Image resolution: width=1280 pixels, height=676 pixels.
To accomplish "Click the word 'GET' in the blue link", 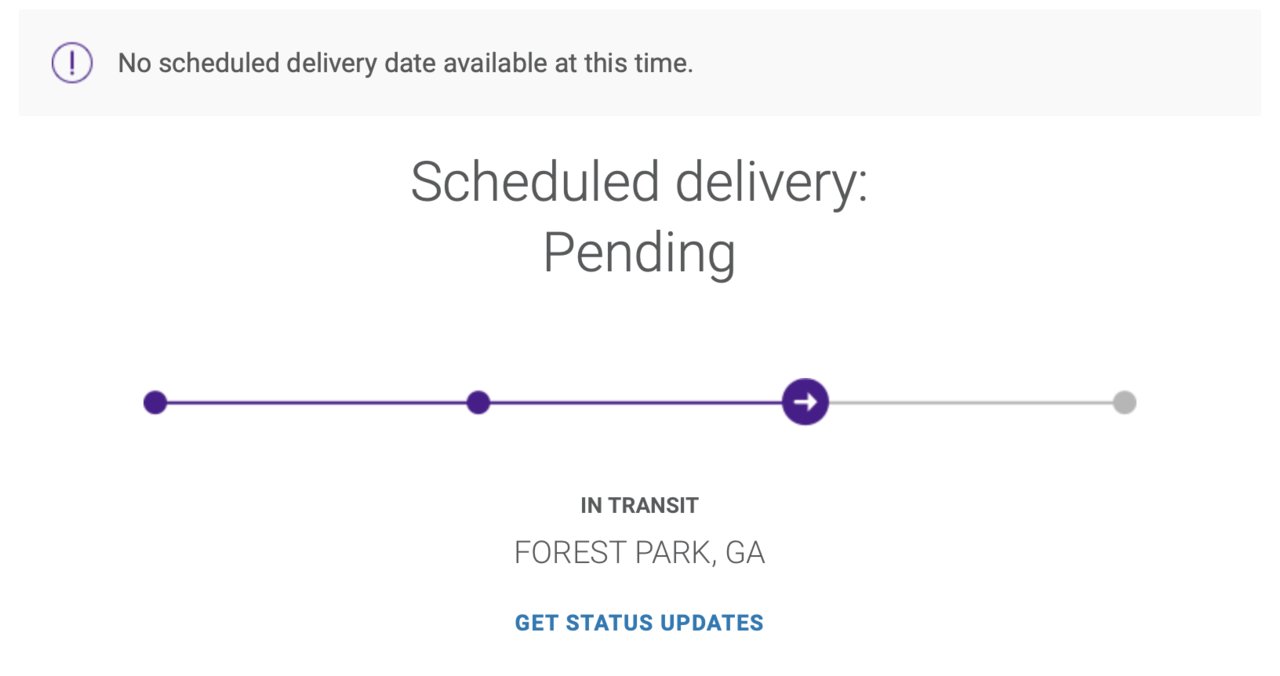I will tap(537, 623).
